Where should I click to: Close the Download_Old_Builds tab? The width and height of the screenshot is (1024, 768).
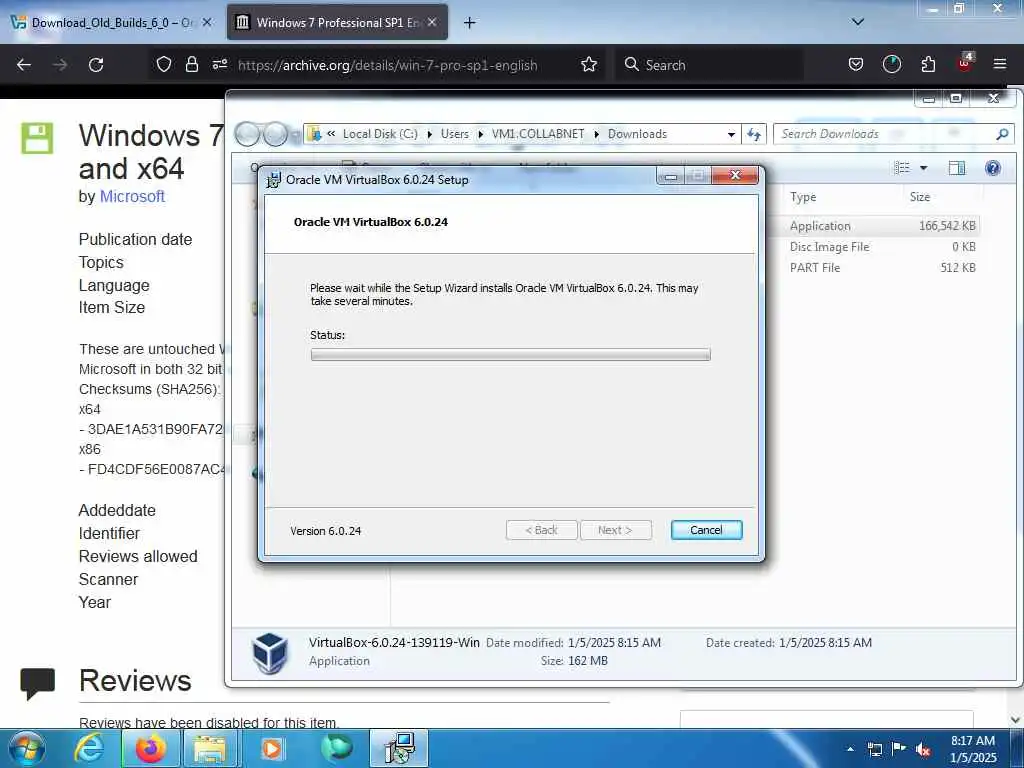tap(207, 22)
